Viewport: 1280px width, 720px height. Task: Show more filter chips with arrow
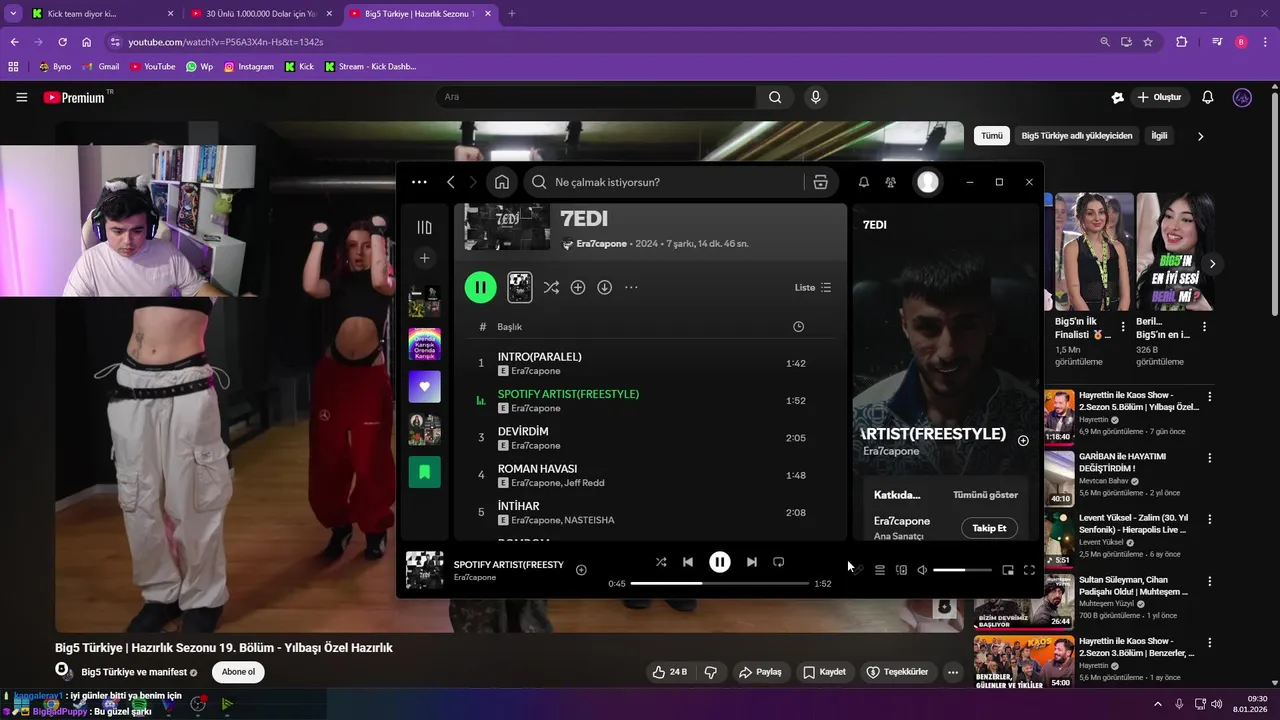point(1201,136)
